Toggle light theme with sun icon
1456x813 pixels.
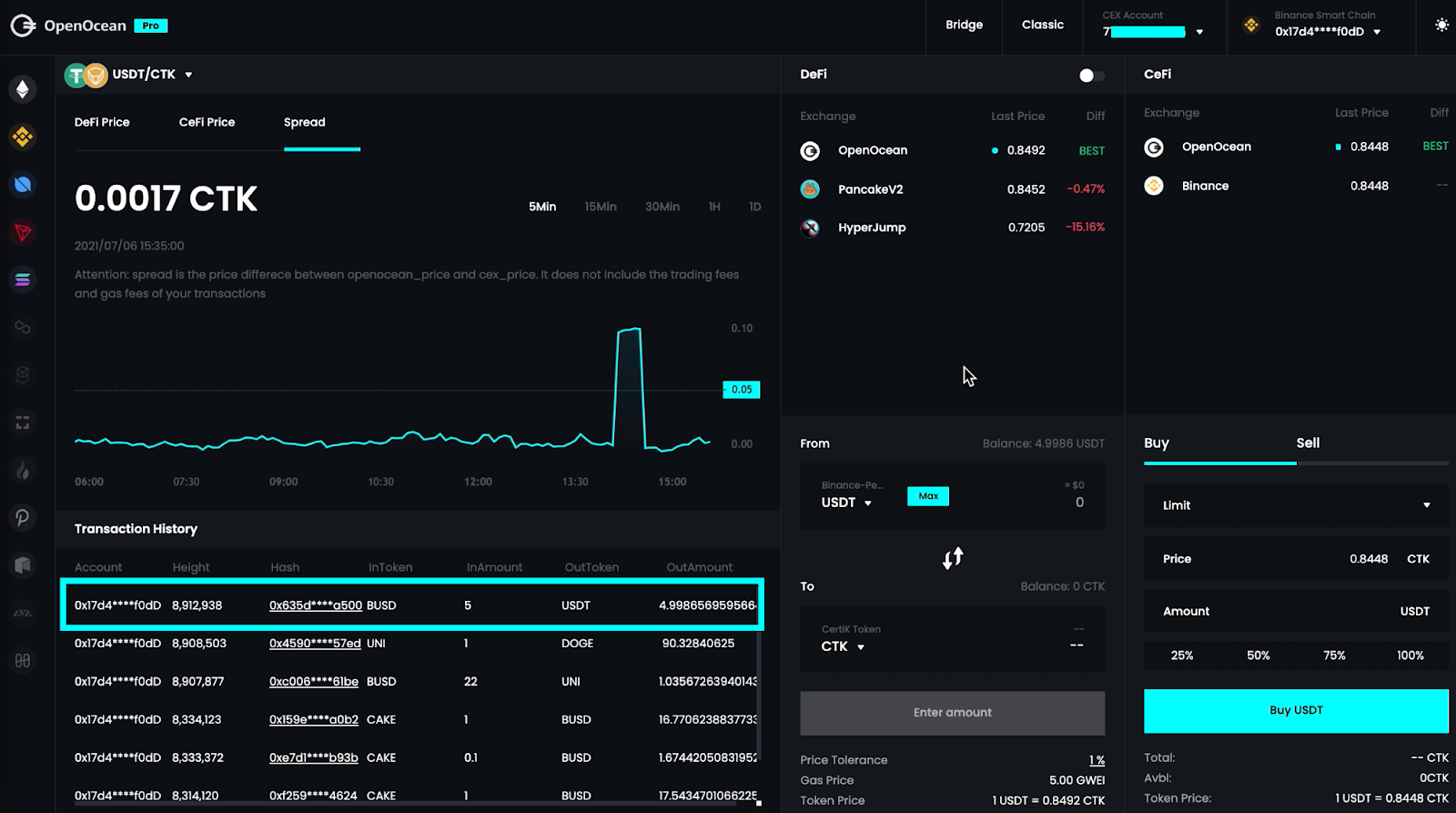pos(1441,25)
